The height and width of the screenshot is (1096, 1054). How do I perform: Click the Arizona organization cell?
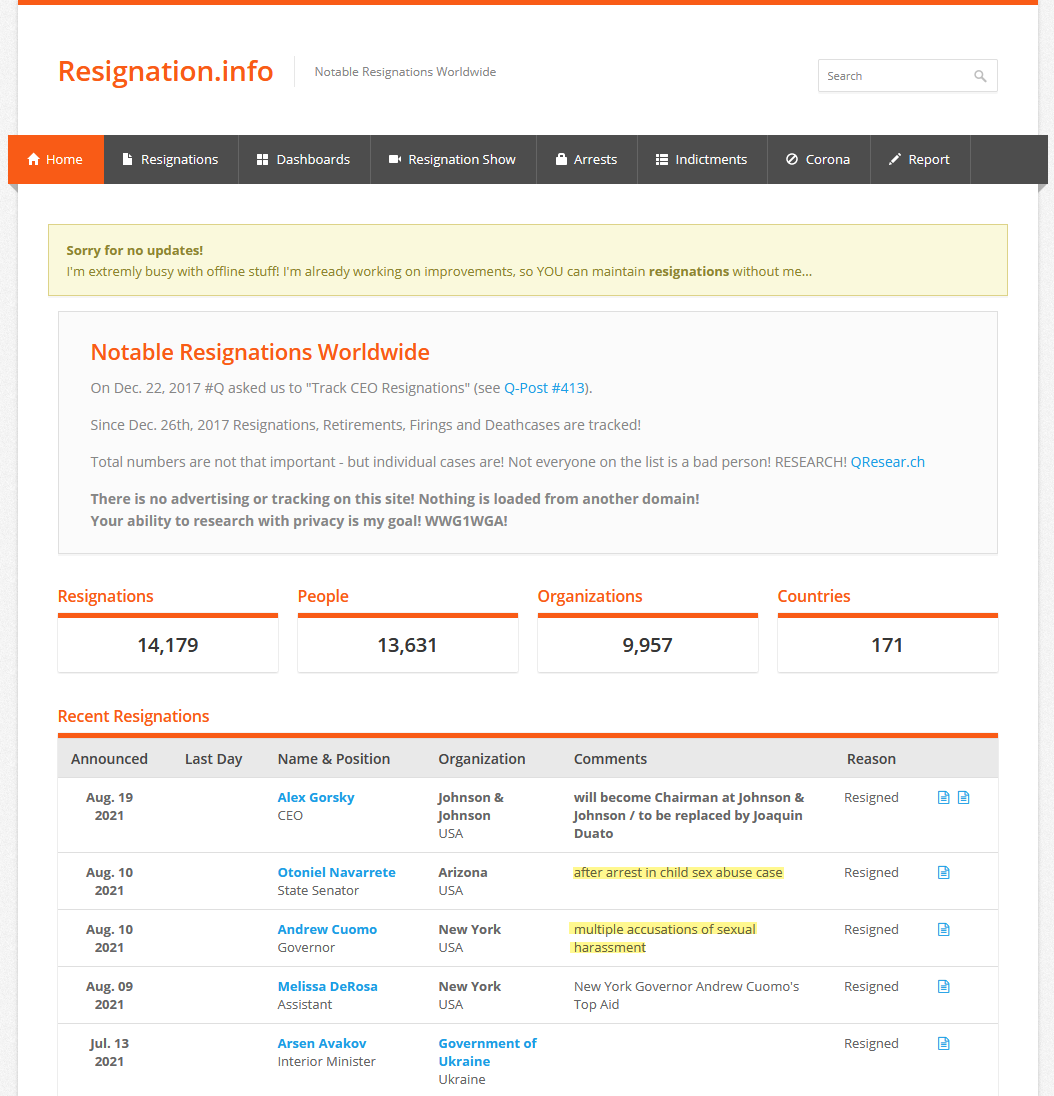point(463,872)
